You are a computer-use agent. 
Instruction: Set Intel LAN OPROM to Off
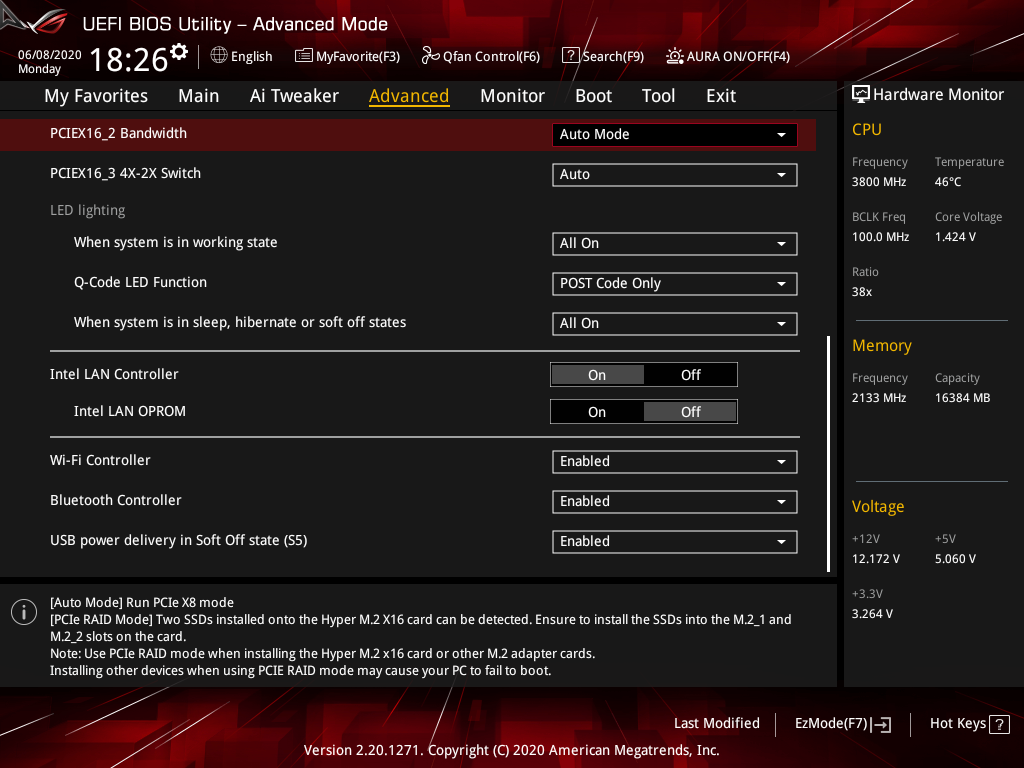pyautogui.click(x=690, y=412)
